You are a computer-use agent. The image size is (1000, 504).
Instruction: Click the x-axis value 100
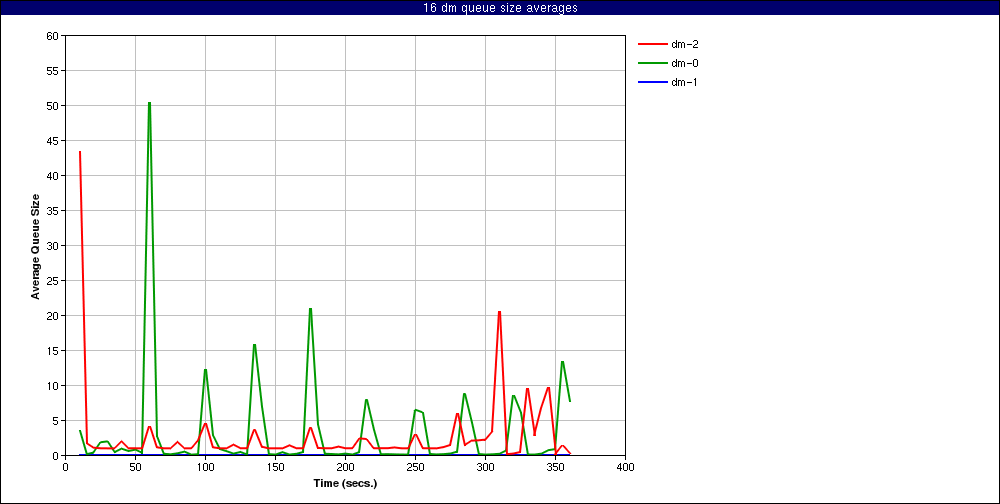point(205,467)
